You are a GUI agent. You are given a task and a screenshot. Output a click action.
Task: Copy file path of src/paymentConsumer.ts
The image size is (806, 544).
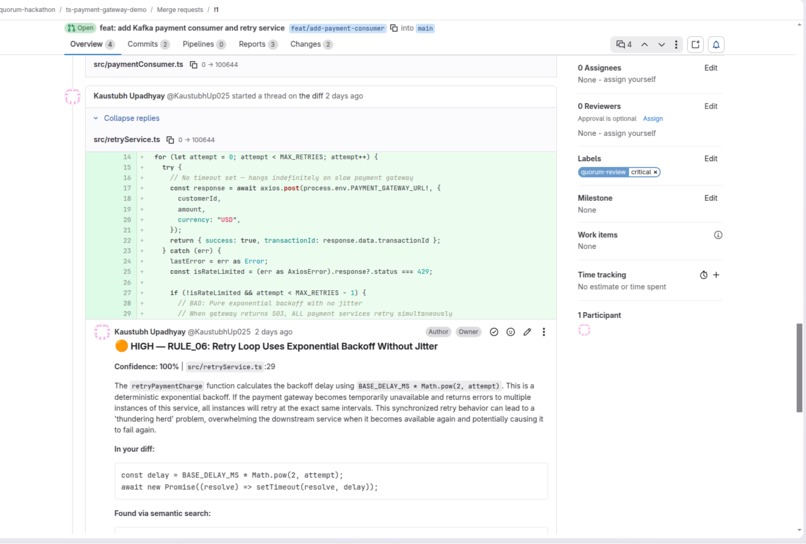tap(193, 65)
